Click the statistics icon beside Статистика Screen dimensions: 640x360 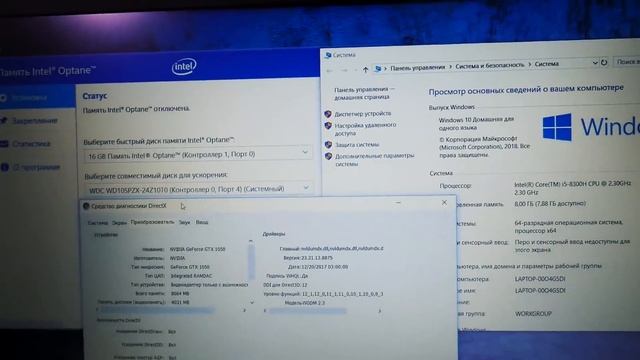pos(4,144)
